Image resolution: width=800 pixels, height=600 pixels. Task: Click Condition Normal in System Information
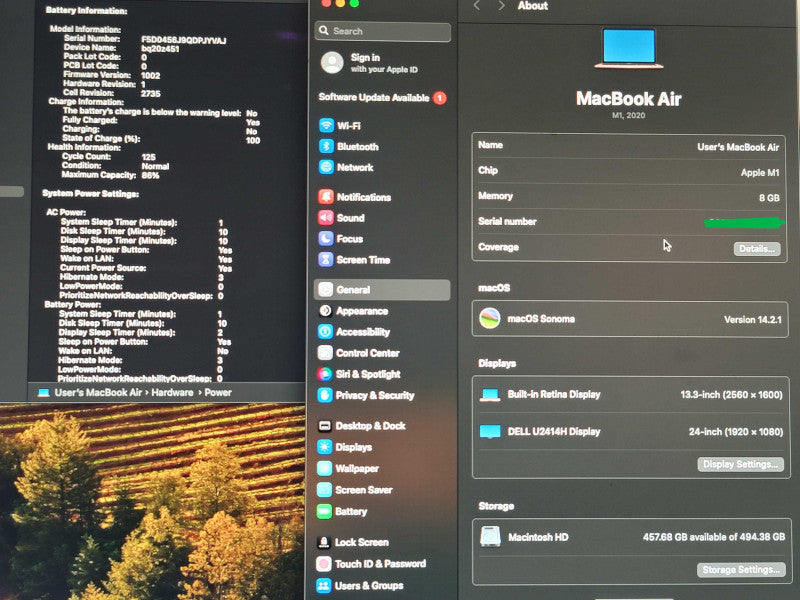(x=156, y=166)
